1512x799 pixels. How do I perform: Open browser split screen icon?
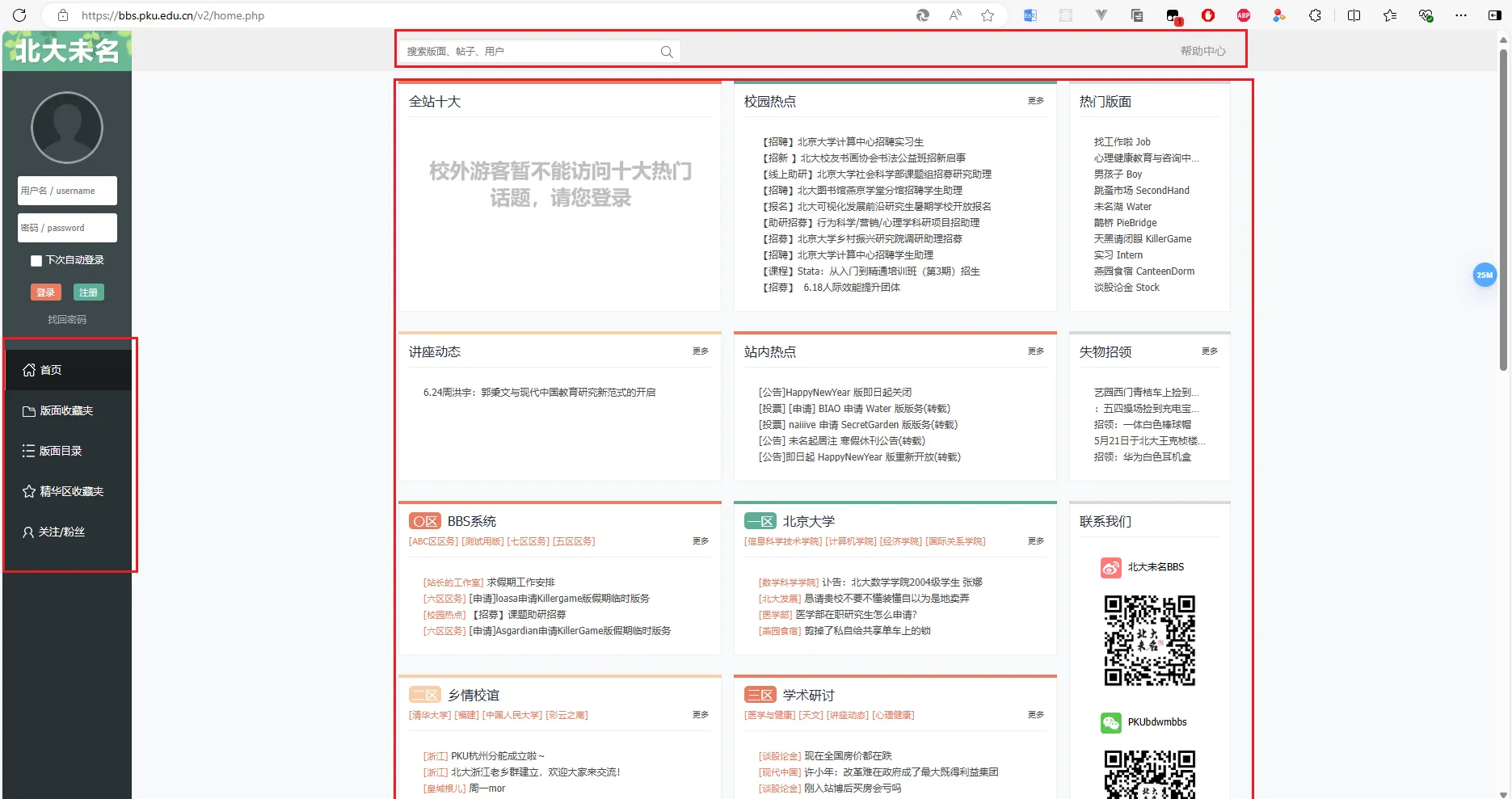1354,15
